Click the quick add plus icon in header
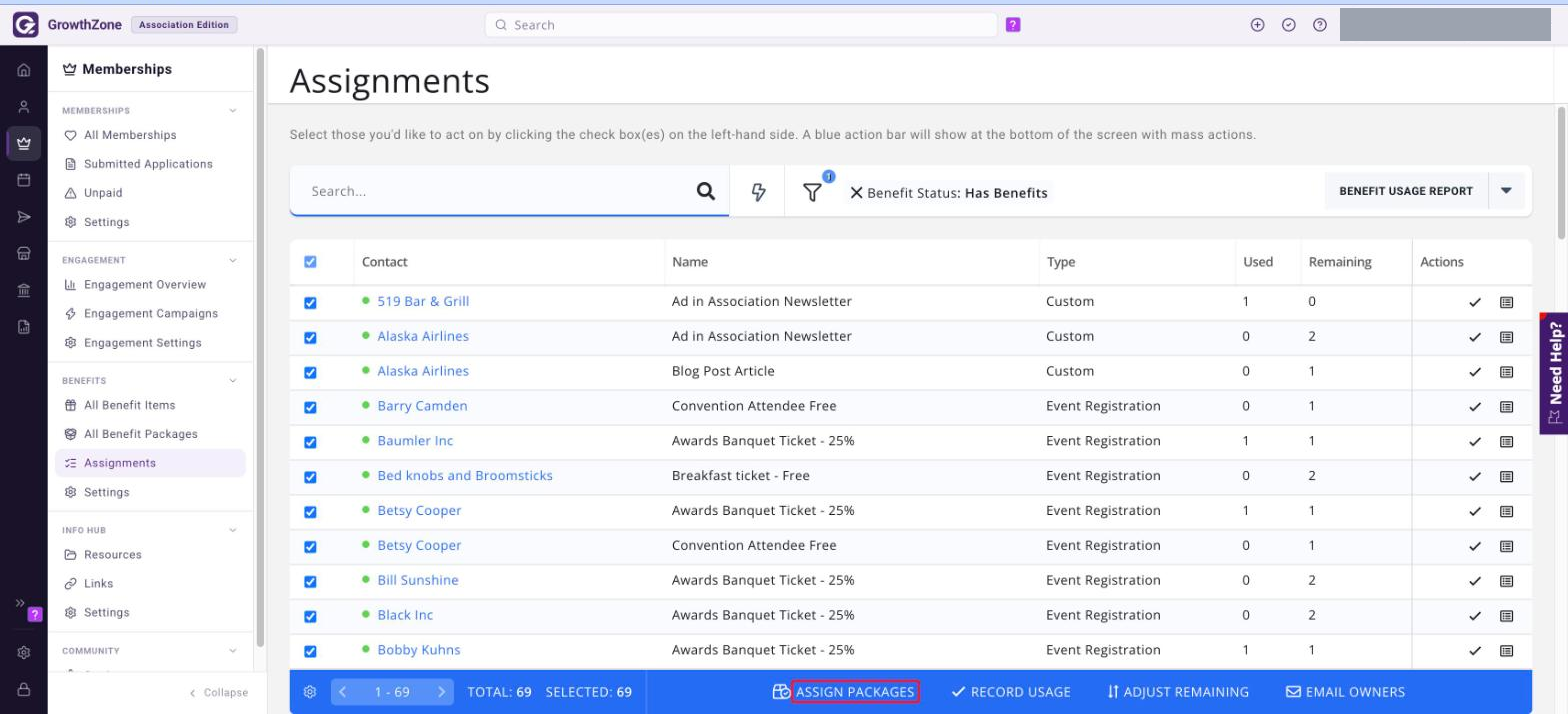 [x=1257, y=25]
